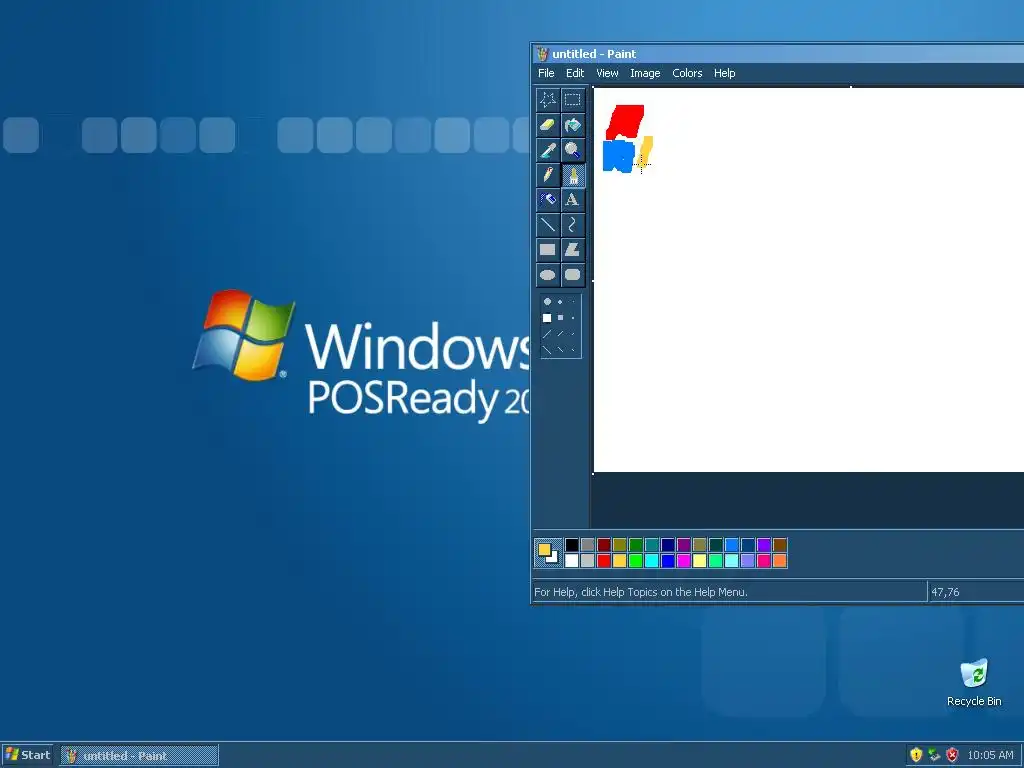Viewport: 1024px width, 768px height.
Task: Select the Polygon tool
Action: (572, 249)
